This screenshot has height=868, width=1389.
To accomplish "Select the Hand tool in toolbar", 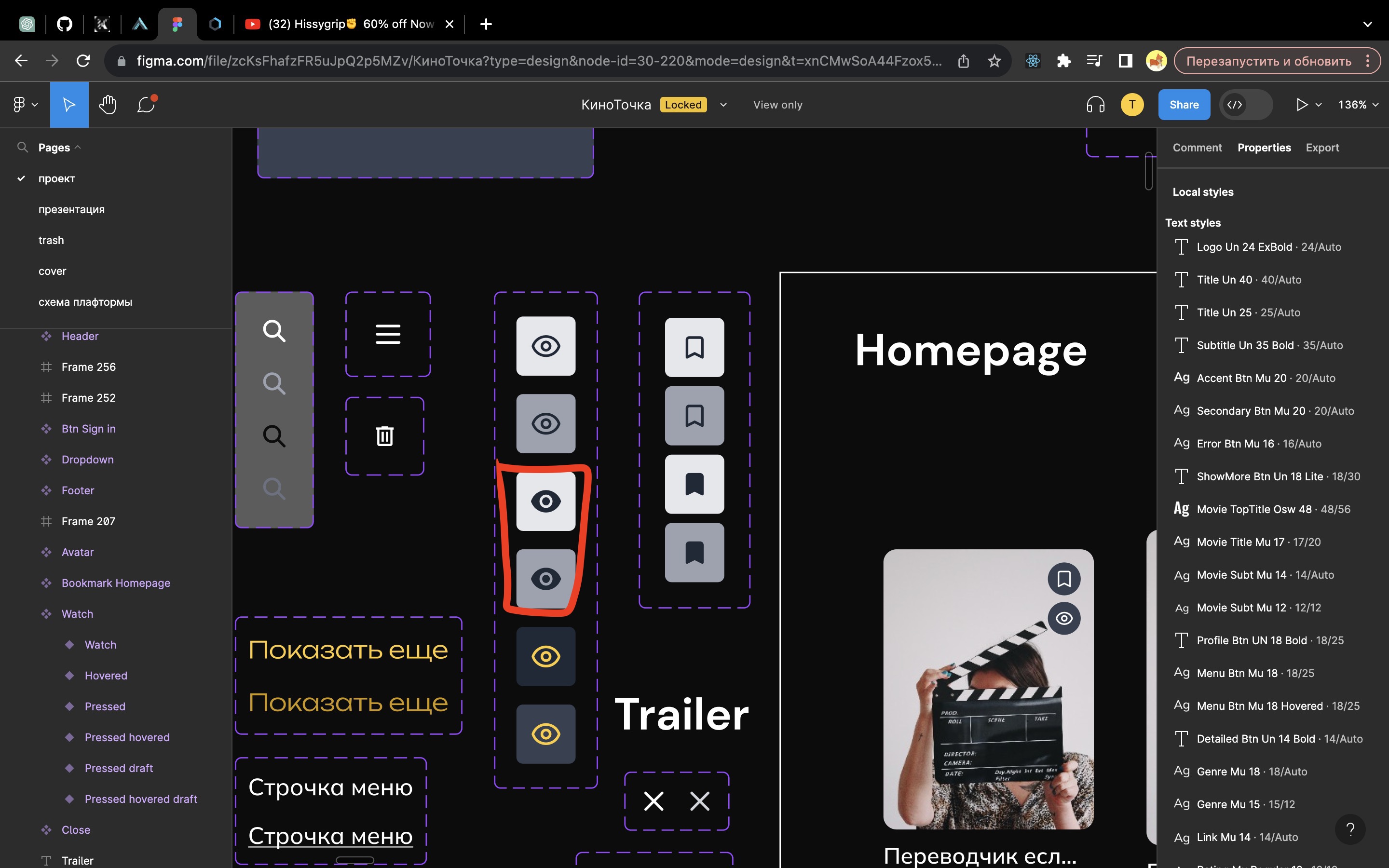I will (x=108, y=105).
